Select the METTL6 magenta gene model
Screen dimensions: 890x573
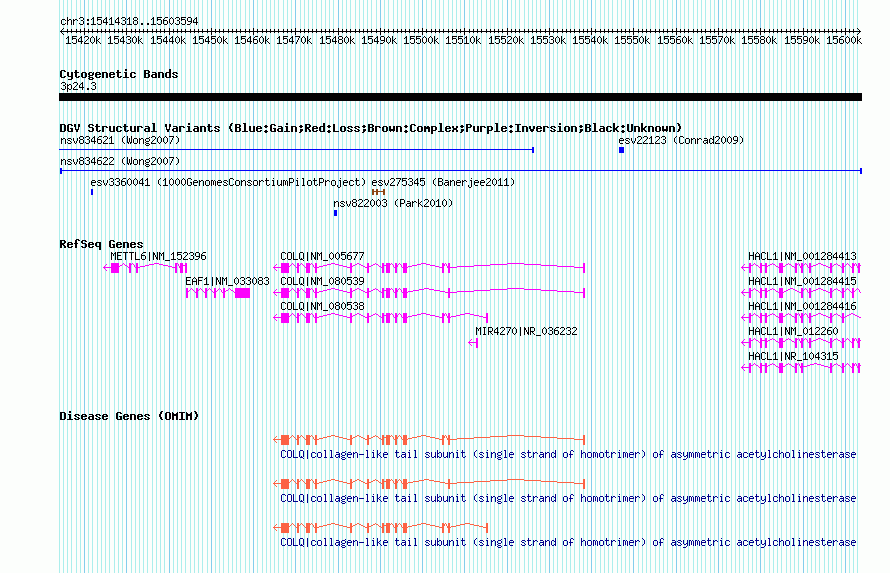(x=145, y=268)
